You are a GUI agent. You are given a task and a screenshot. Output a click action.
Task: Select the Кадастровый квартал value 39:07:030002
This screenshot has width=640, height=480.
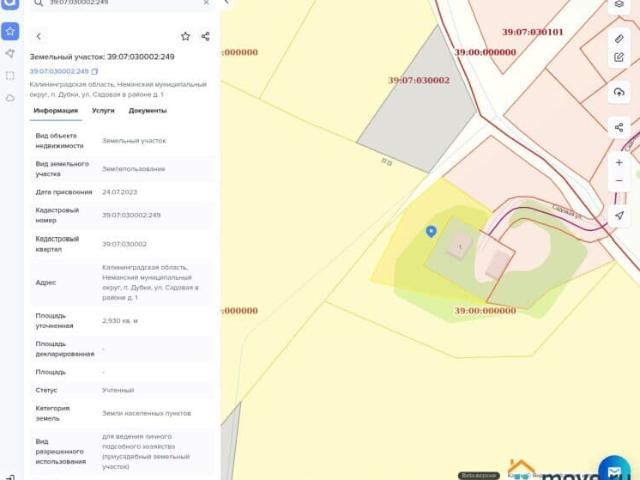(x=124, y=244)
